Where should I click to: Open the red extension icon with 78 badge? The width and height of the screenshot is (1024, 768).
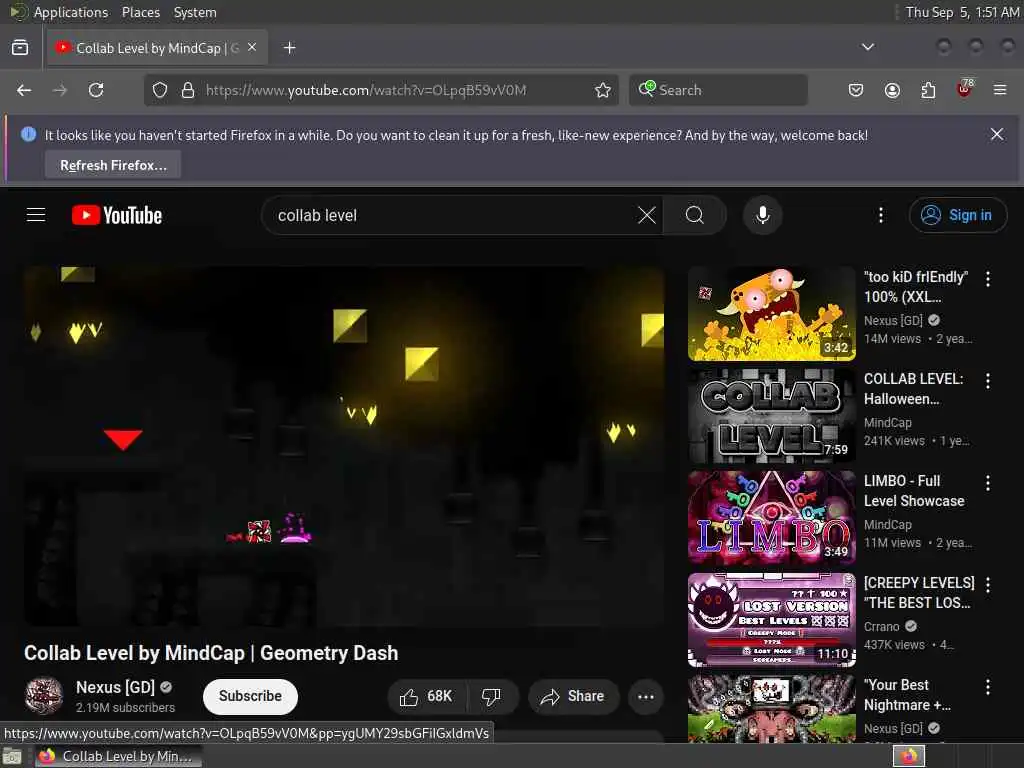tap(965, 89)
